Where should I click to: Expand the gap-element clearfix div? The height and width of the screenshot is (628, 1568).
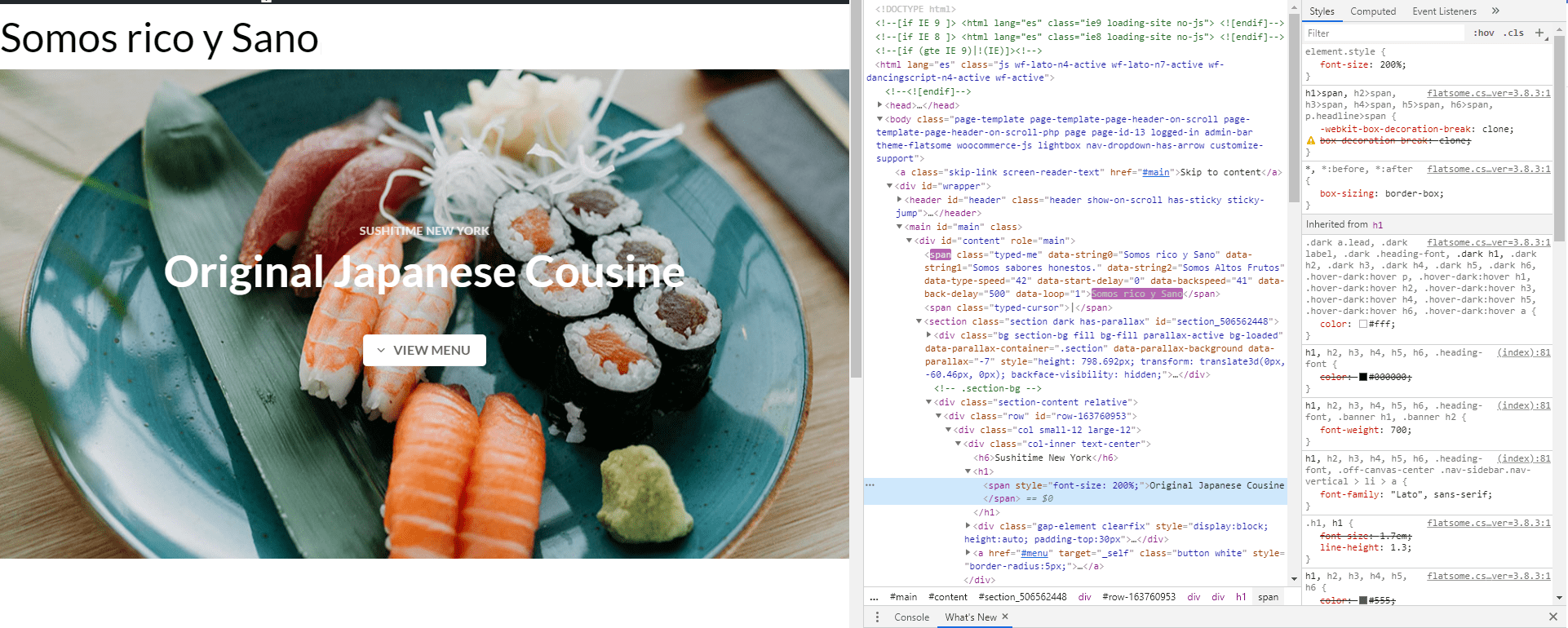point(968,525)
